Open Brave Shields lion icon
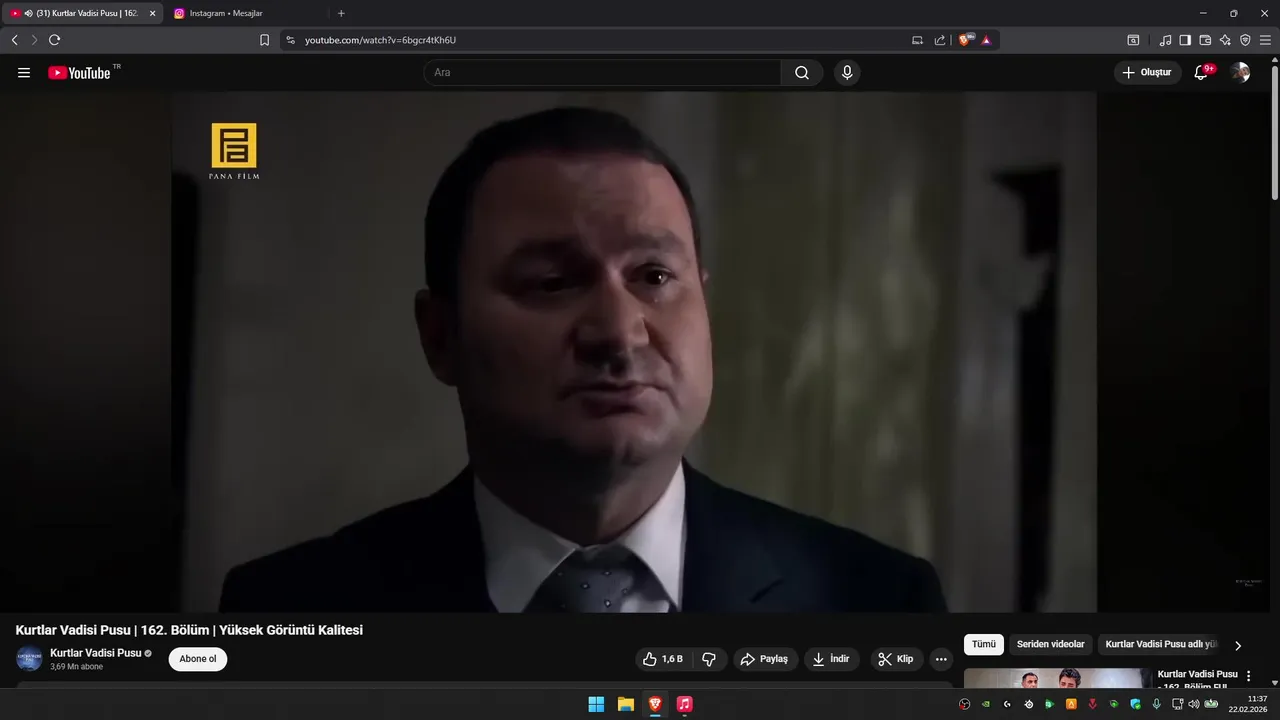The height and width of the screenshot is (720, 1280). click(965, 40)
